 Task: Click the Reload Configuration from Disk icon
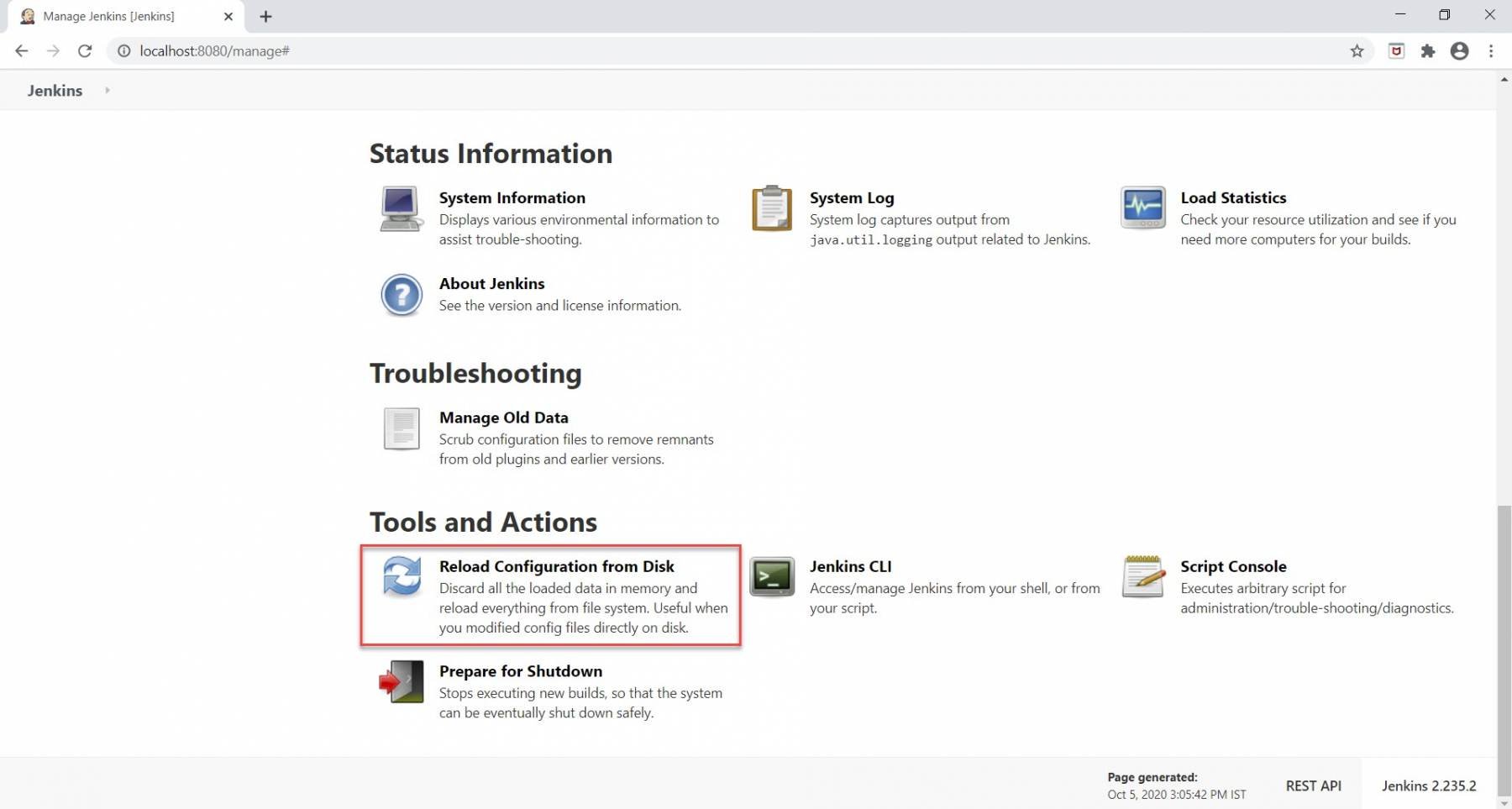(402, 576)
